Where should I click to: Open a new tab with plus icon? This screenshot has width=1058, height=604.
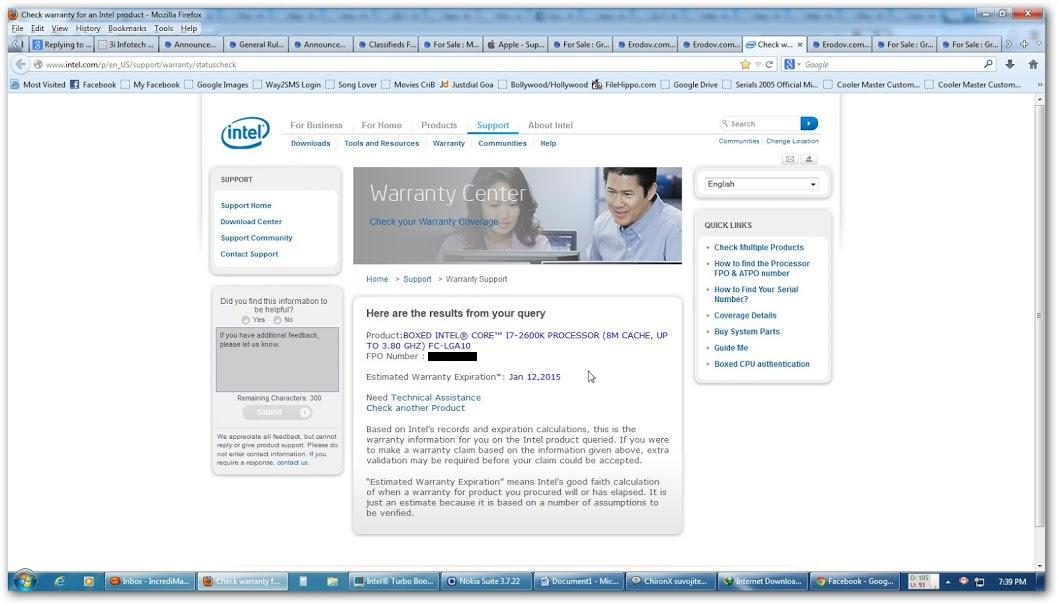tap(1024, 45)
